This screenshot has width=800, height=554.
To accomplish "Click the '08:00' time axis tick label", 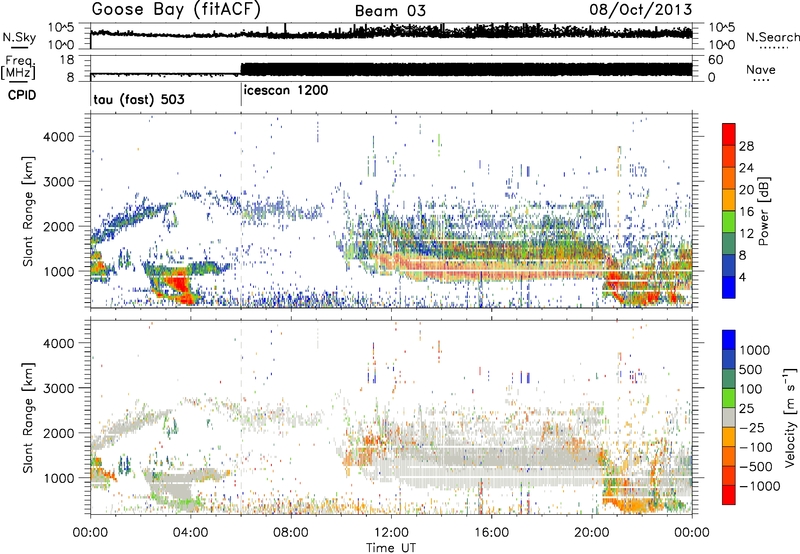I will [290, 533].
